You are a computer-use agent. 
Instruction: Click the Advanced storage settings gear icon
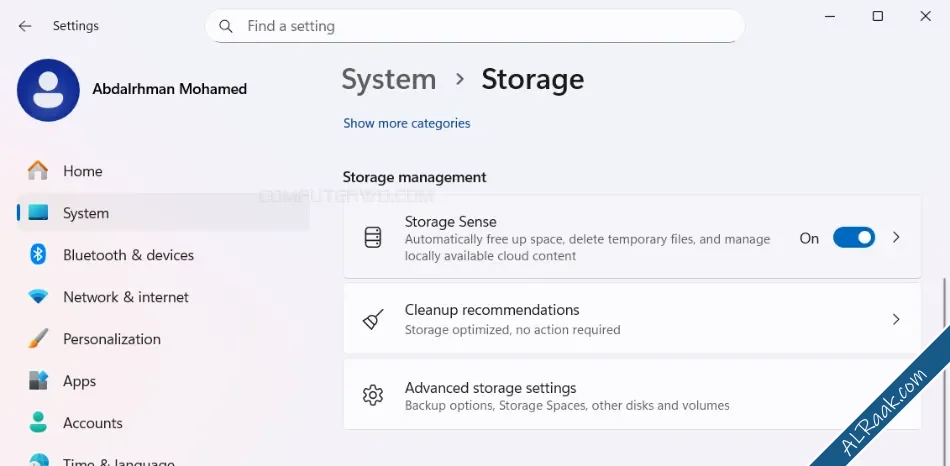pos(373,395)
